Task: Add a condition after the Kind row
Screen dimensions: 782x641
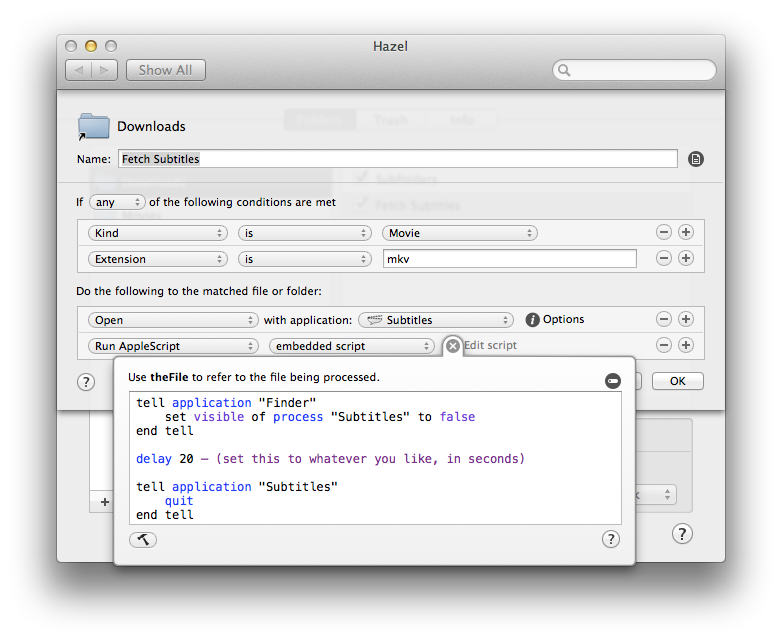Action: click(686, 232)
